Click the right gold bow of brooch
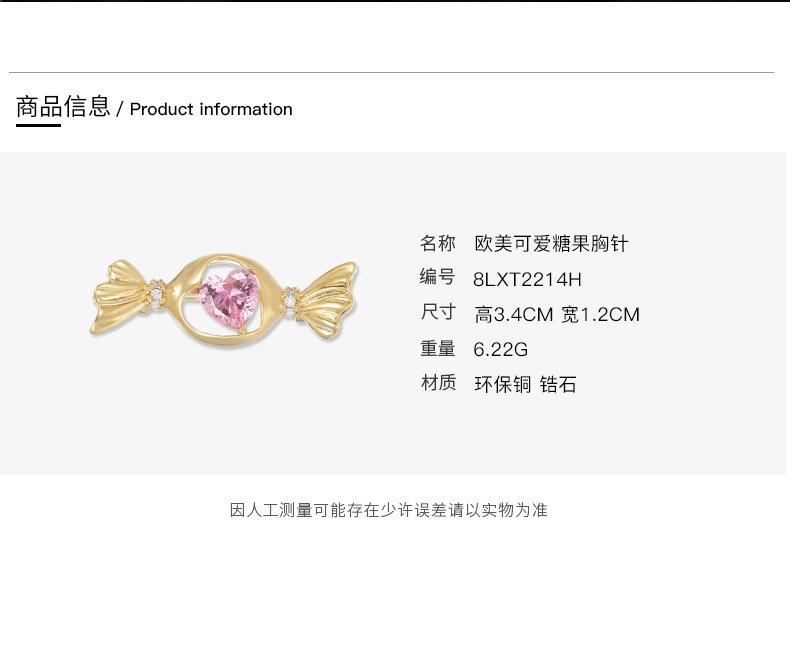The height and width of the screenshot is (654, 790). [326, 300]
